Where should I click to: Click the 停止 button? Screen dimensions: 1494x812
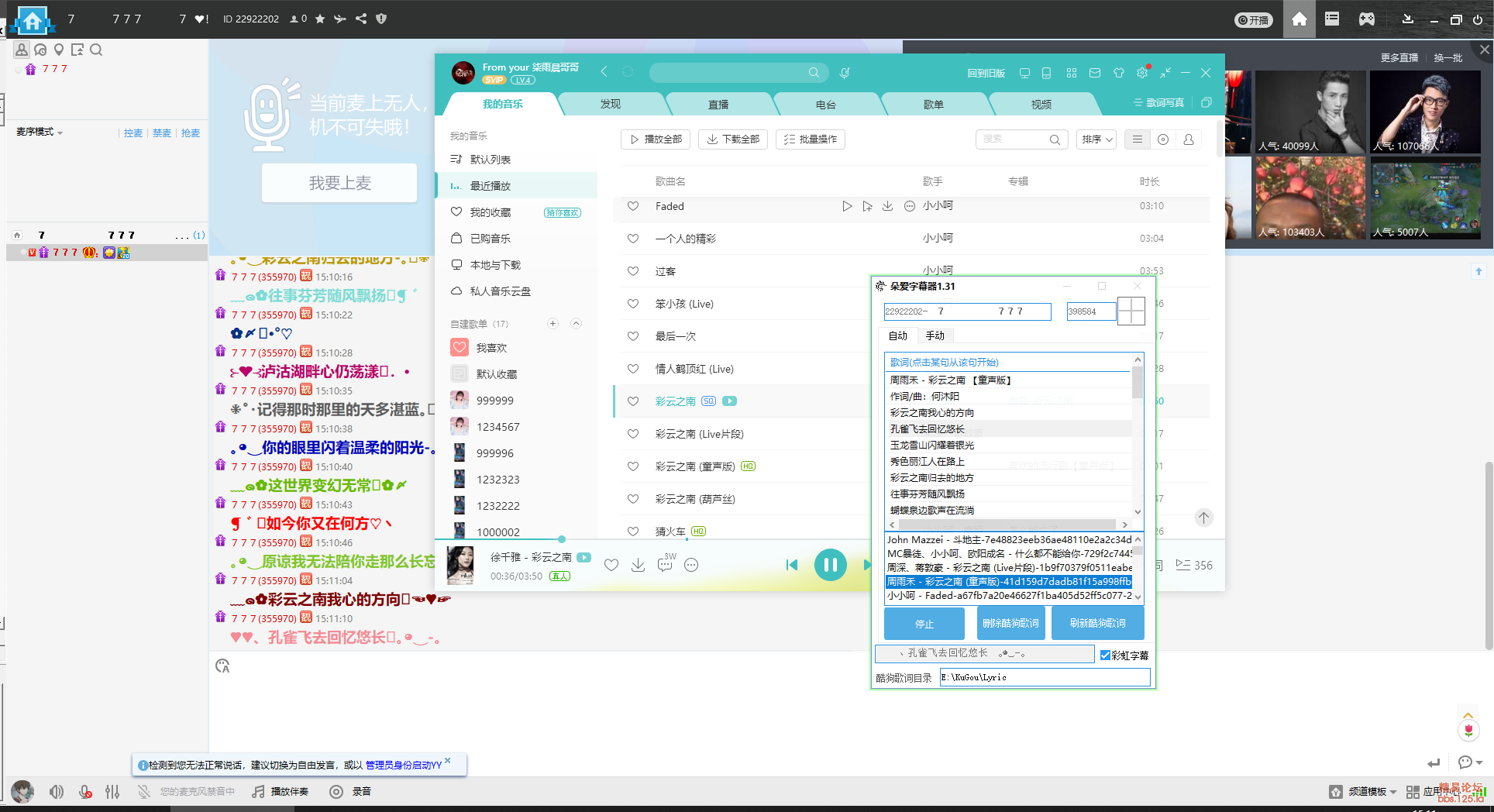[924, 624]
